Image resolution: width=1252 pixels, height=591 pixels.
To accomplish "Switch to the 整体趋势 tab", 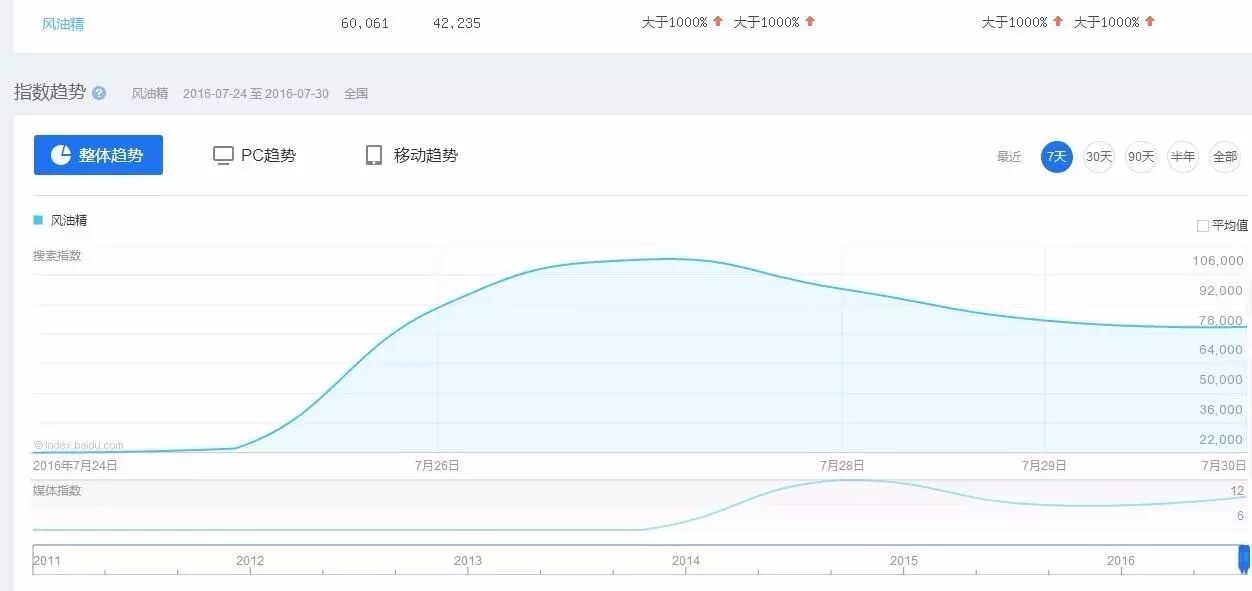I will click(98, 155).
